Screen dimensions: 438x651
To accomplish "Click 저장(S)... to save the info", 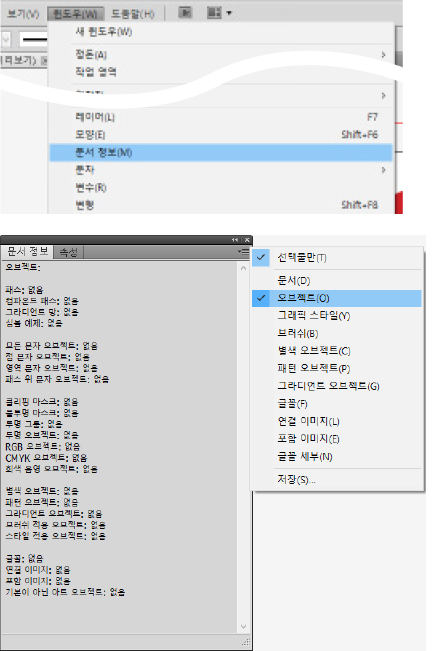I will [x=337, y=480].
